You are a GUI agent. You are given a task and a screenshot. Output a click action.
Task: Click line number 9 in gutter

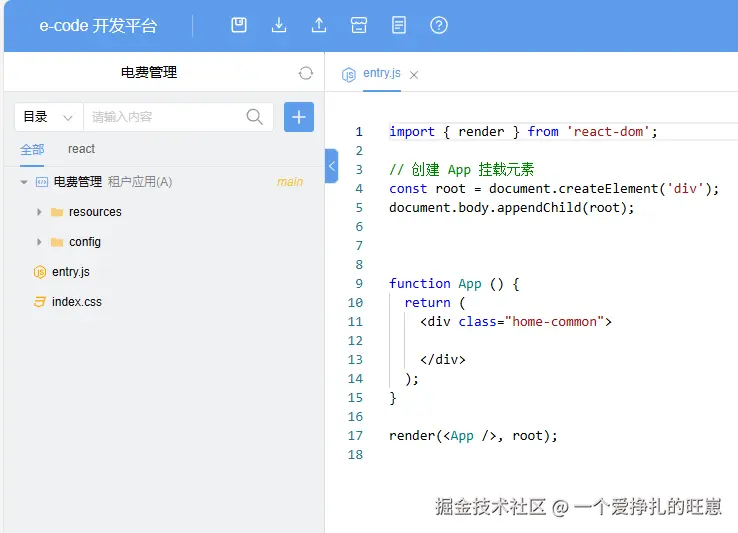(x=359, y=284)
